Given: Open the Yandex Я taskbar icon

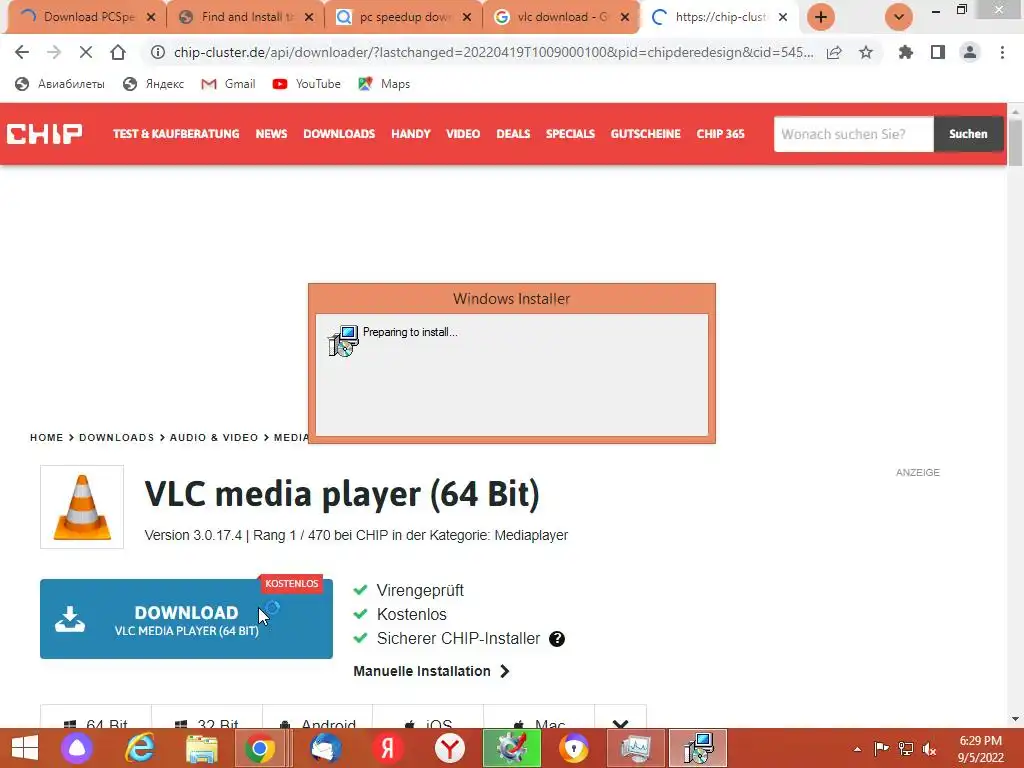Looking at the screenshot, I should 388,748.
